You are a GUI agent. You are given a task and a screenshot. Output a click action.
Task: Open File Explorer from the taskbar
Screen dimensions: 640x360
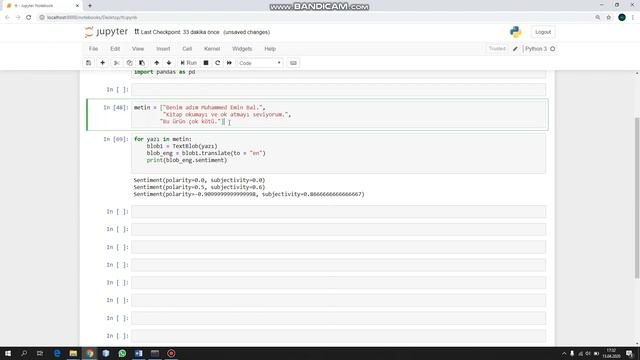pyautogui.click(x=73, y=353)
